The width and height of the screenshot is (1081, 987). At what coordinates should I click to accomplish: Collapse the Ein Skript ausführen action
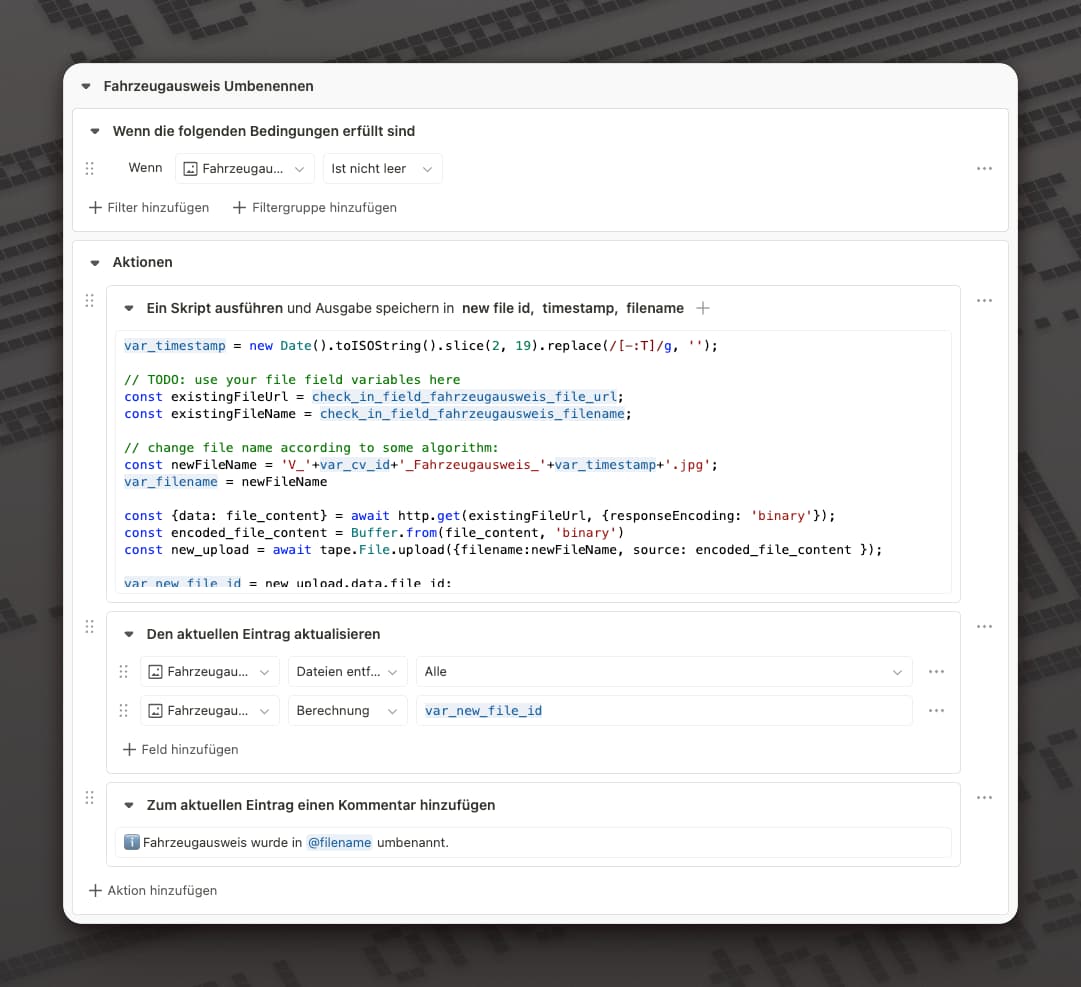pos(129,308)
